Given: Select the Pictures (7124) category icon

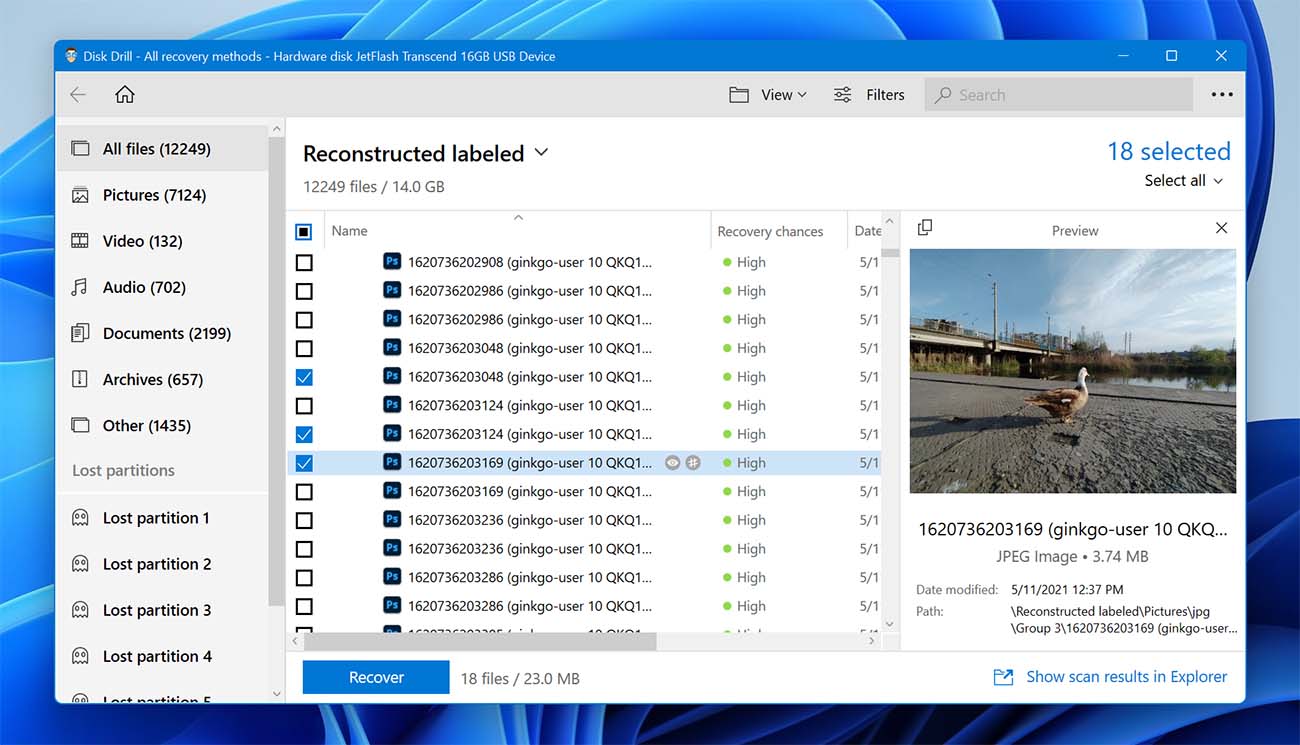Looking at the screenshot, I should click(80, 195).
